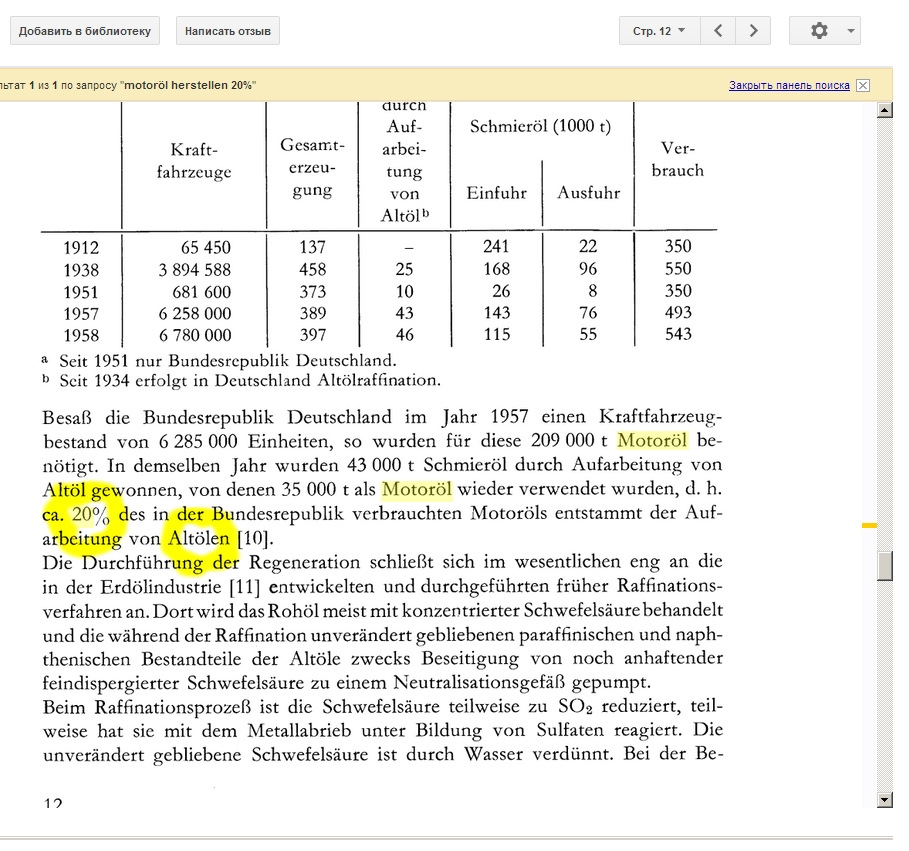Viewport: 909px width, 851px height.
Task: Close search panel with X icon
Action: point(863,85)
